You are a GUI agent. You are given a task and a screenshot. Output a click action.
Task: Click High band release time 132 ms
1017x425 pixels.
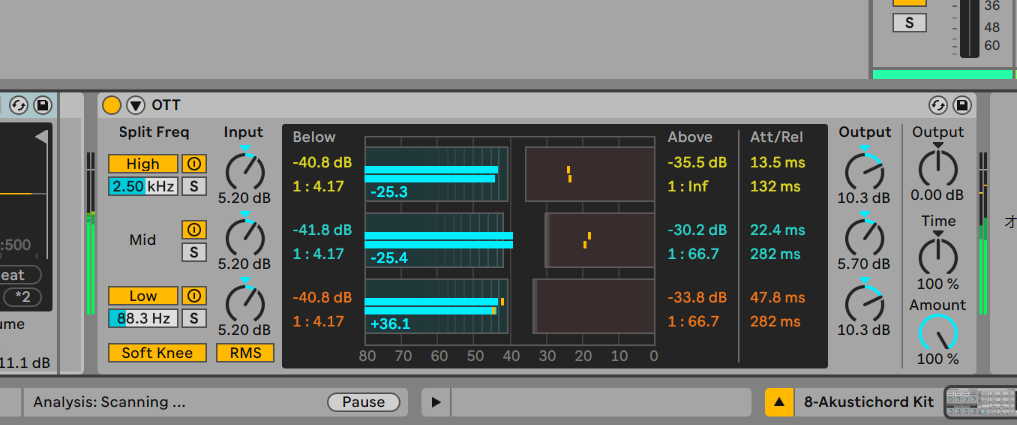(x=775, y=186)
